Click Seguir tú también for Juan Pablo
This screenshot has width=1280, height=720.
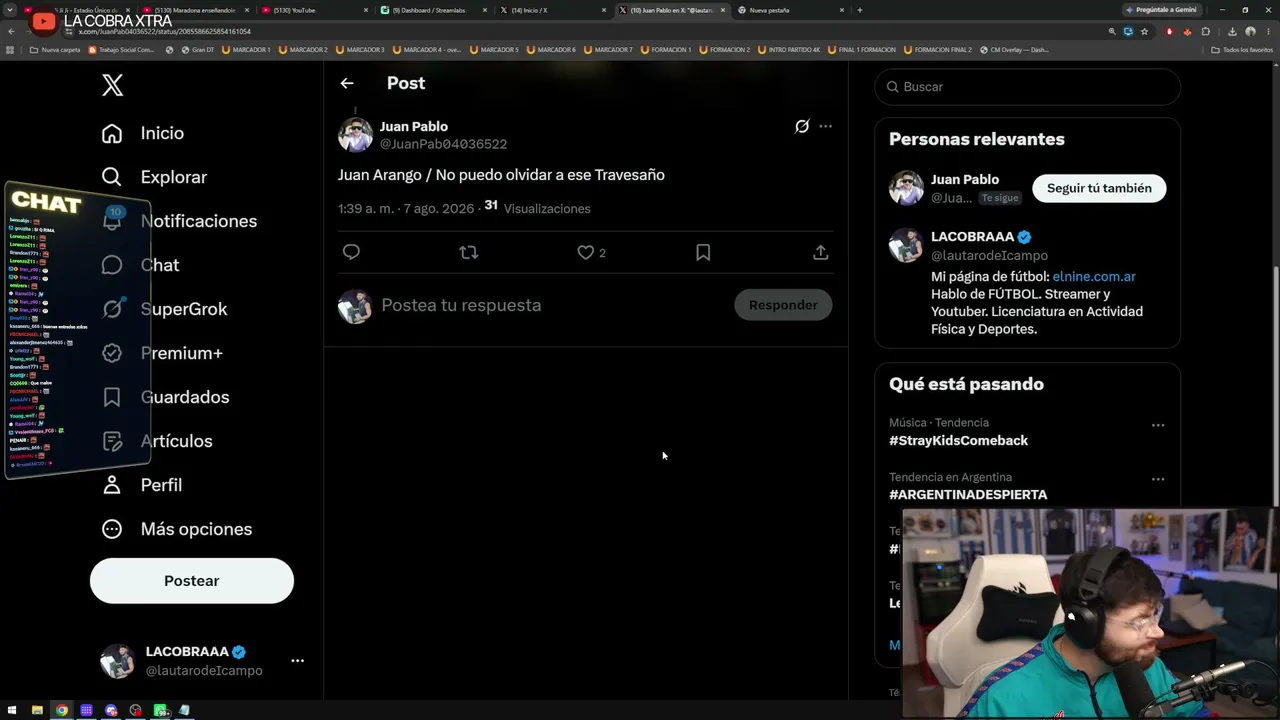(1099, 188)
